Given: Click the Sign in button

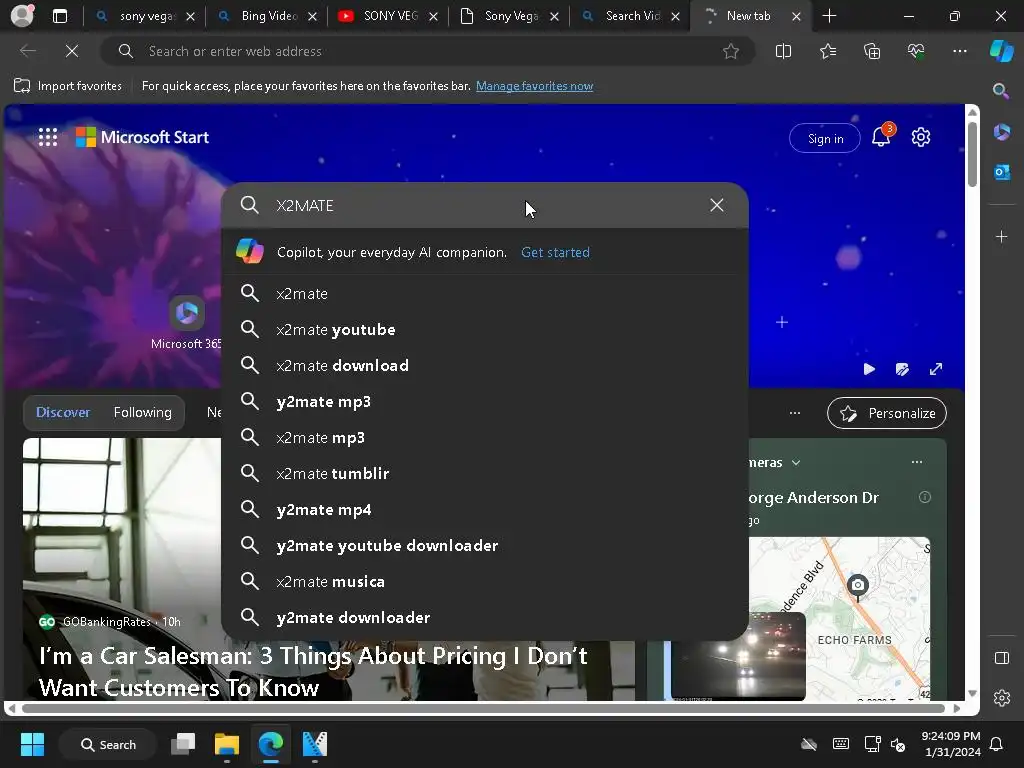Looking at the screenshot, I should pos(825,138).
